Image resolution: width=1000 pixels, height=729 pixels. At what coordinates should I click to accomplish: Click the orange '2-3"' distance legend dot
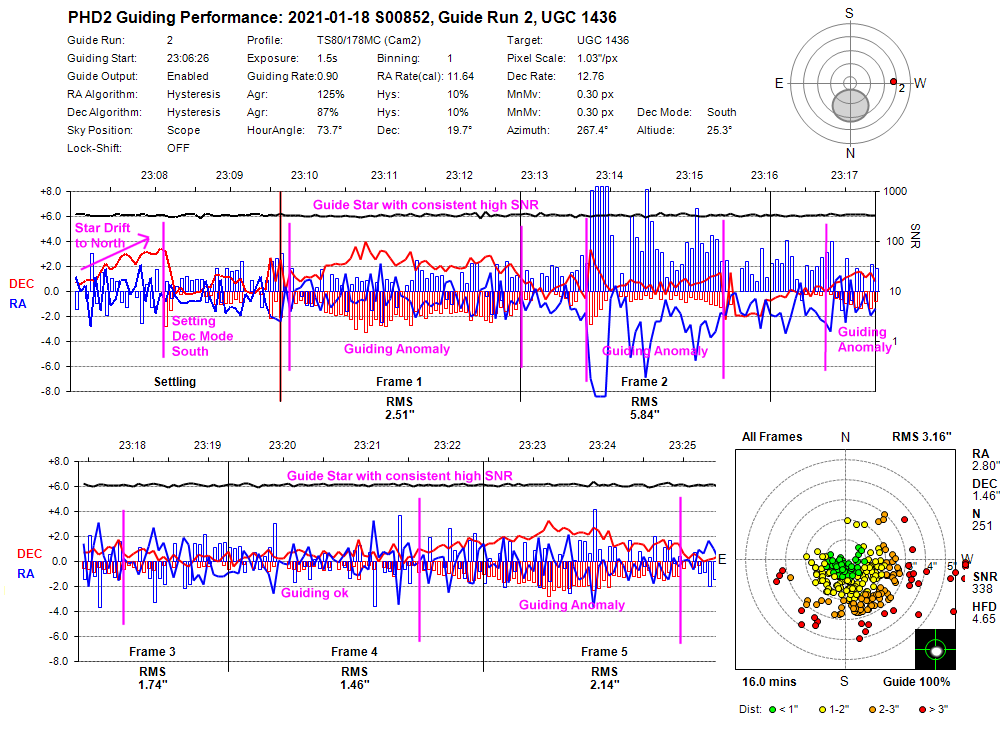point(872,709)
